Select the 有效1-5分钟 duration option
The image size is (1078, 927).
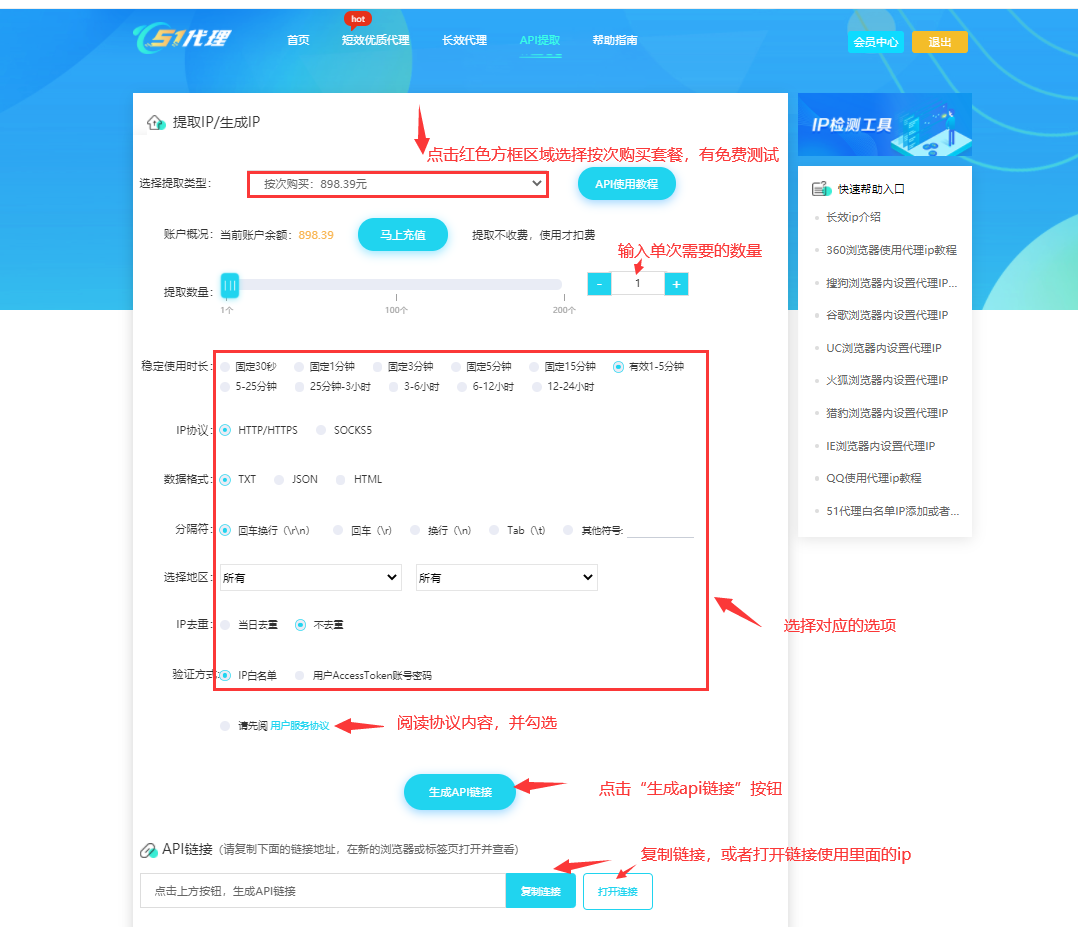point(618,367)
